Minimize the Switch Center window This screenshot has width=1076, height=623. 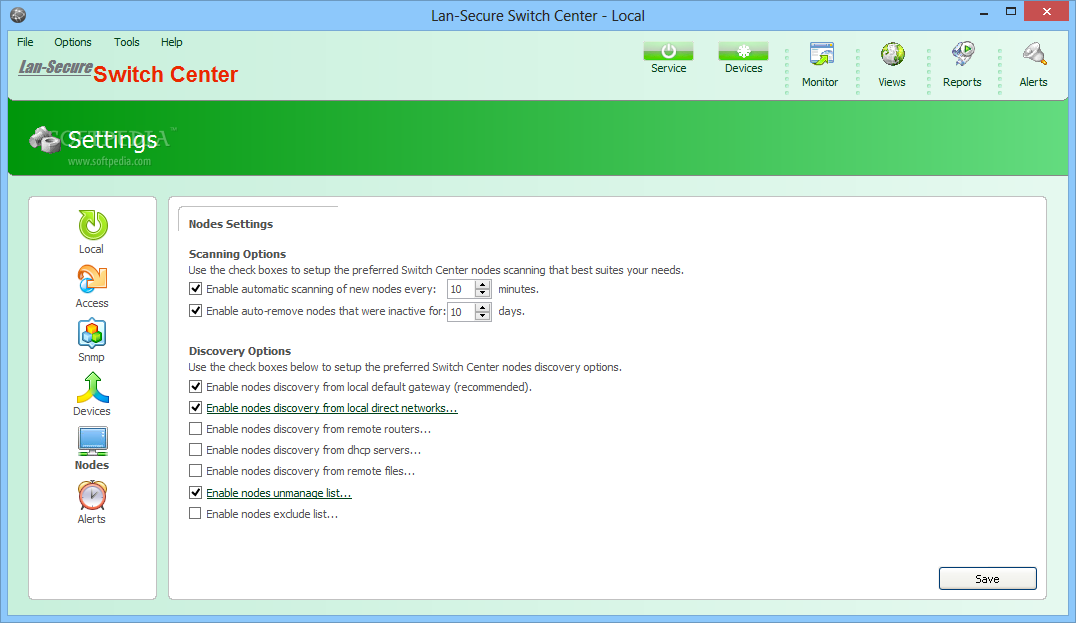(x=984, y=12)
